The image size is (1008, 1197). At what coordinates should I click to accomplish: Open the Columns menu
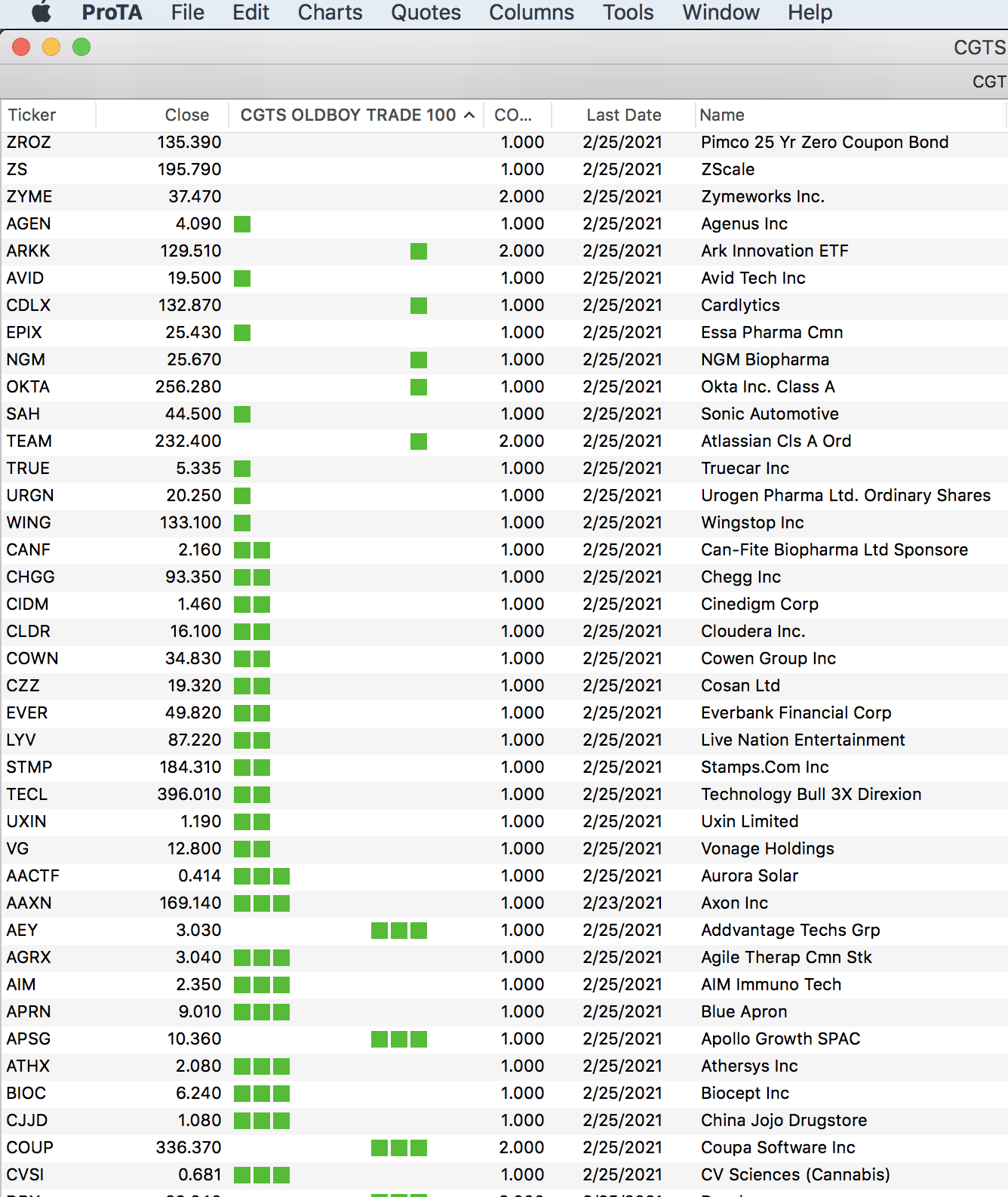pos(531,12)
